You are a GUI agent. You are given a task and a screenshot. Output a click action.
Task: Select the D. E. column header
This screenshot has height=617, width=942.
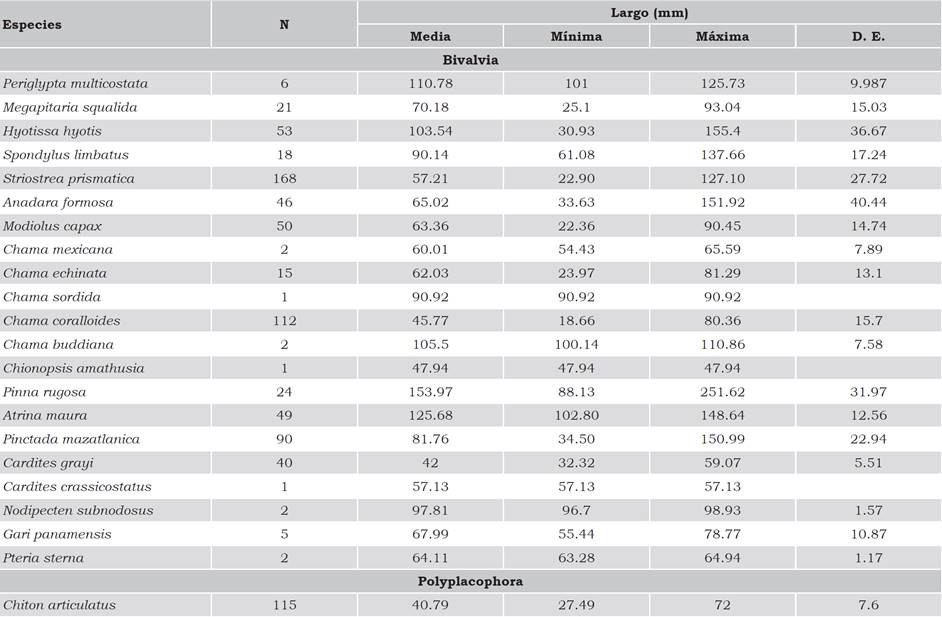pos(868,37)
